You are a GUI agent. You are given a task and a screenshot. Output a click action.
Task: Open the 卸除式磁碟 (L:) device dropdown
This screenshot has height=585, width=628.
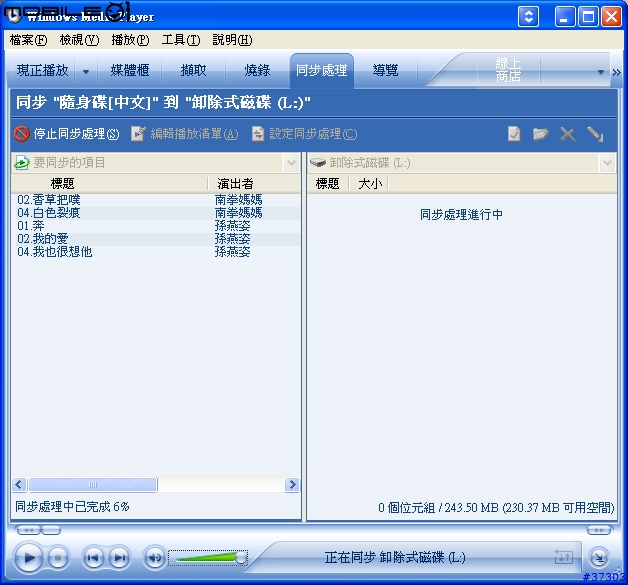[607, 163]
